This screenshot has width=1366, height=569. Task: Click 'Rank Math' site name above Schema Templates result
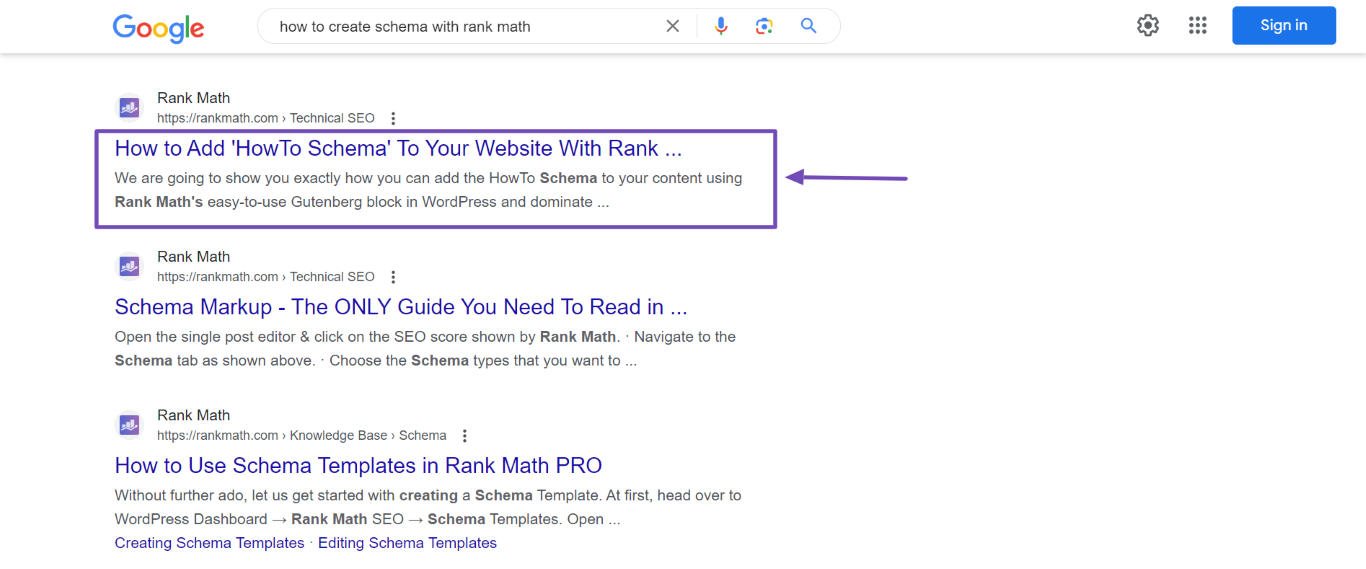point(193,416)
